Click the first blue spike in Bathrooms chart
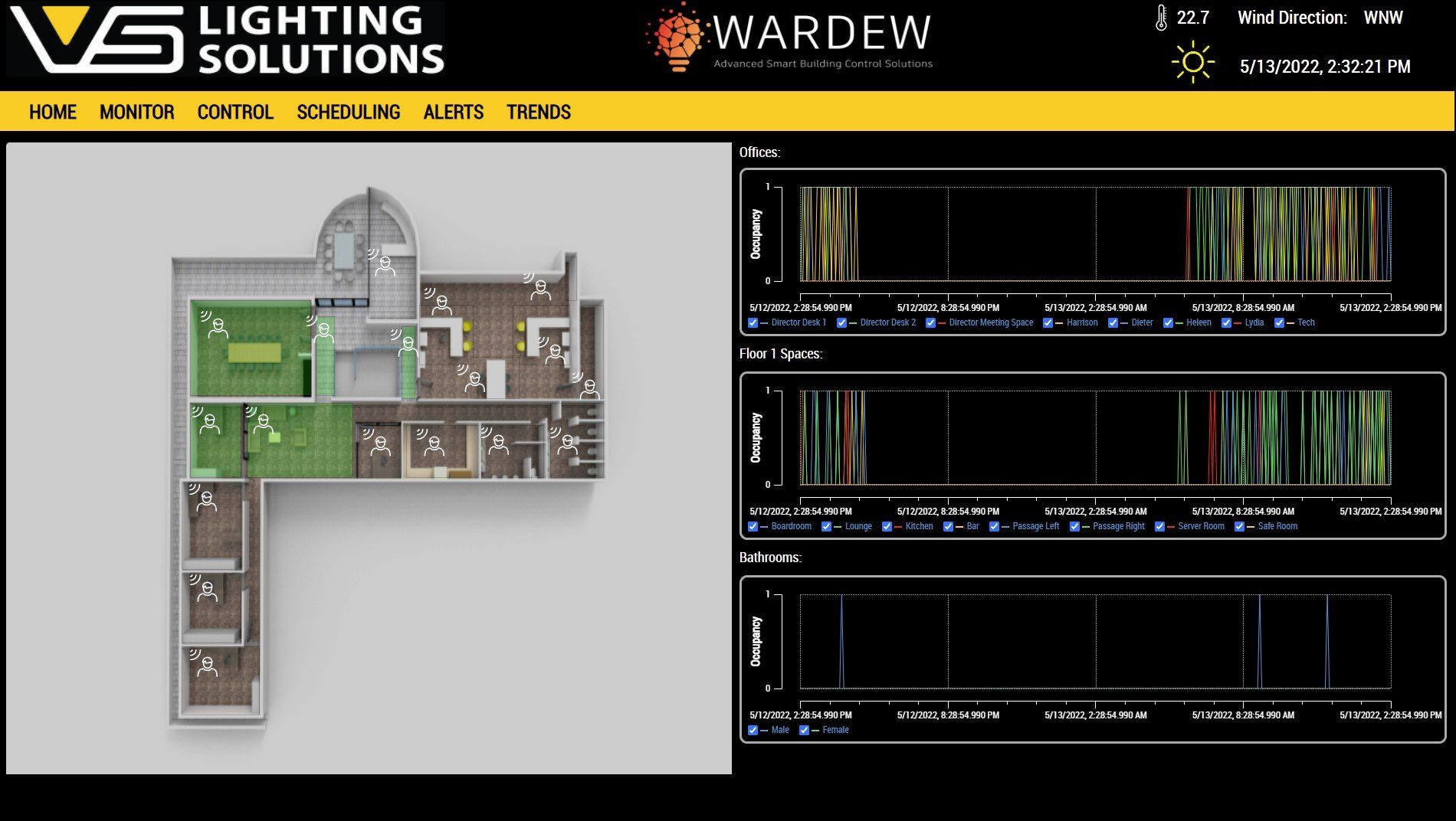This screenshot has width=1456, height=821. coord(841,642)
